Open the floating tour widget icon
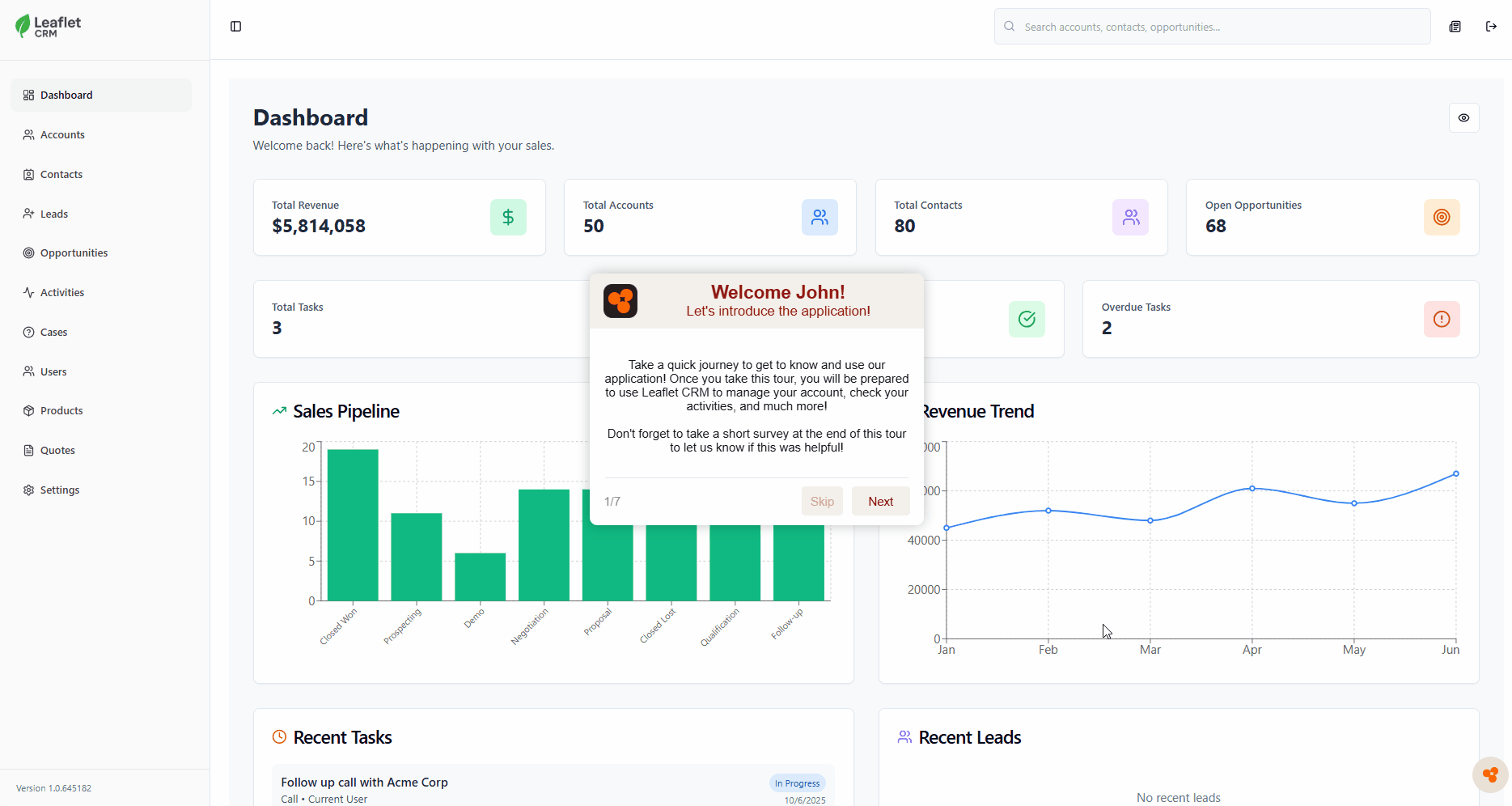Viewport: 1512px width, 806px height. (x=1489, y=774)
